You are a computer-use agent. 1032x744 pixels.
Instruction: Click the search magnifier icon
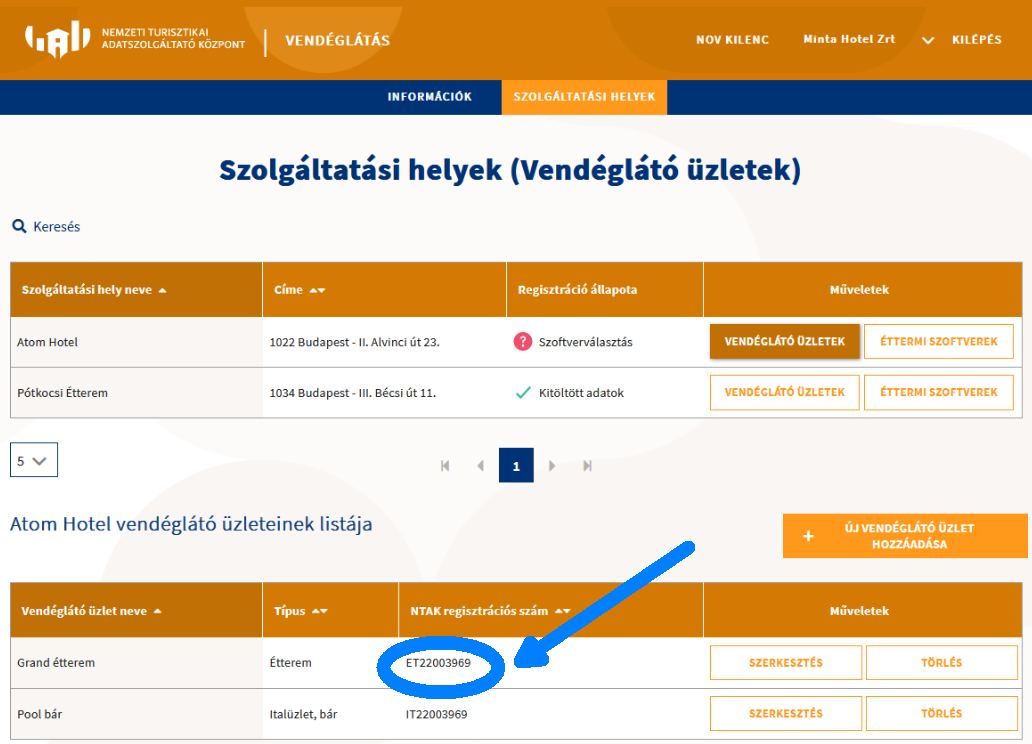[x=19, y=227]
